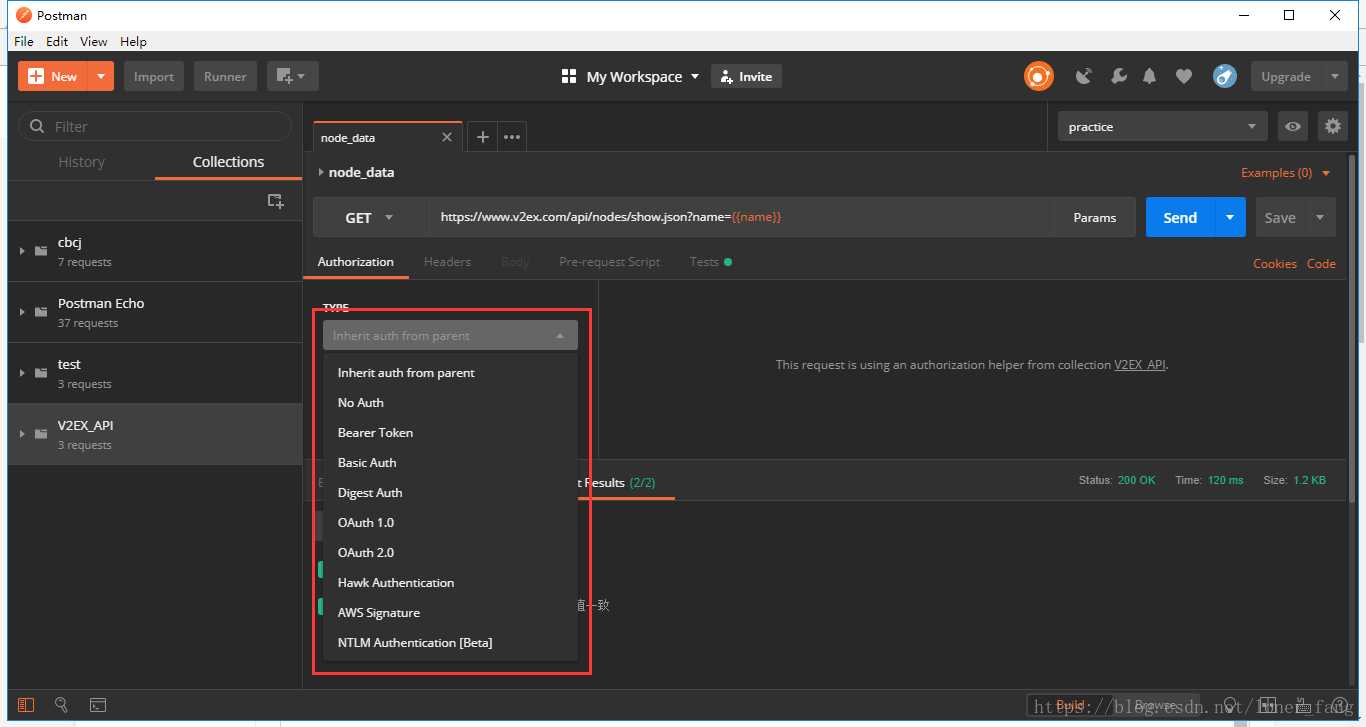The width and height of the screenshot is (1366, 727).
Task: Click the open new window icon
Action: tap(292, 77)
